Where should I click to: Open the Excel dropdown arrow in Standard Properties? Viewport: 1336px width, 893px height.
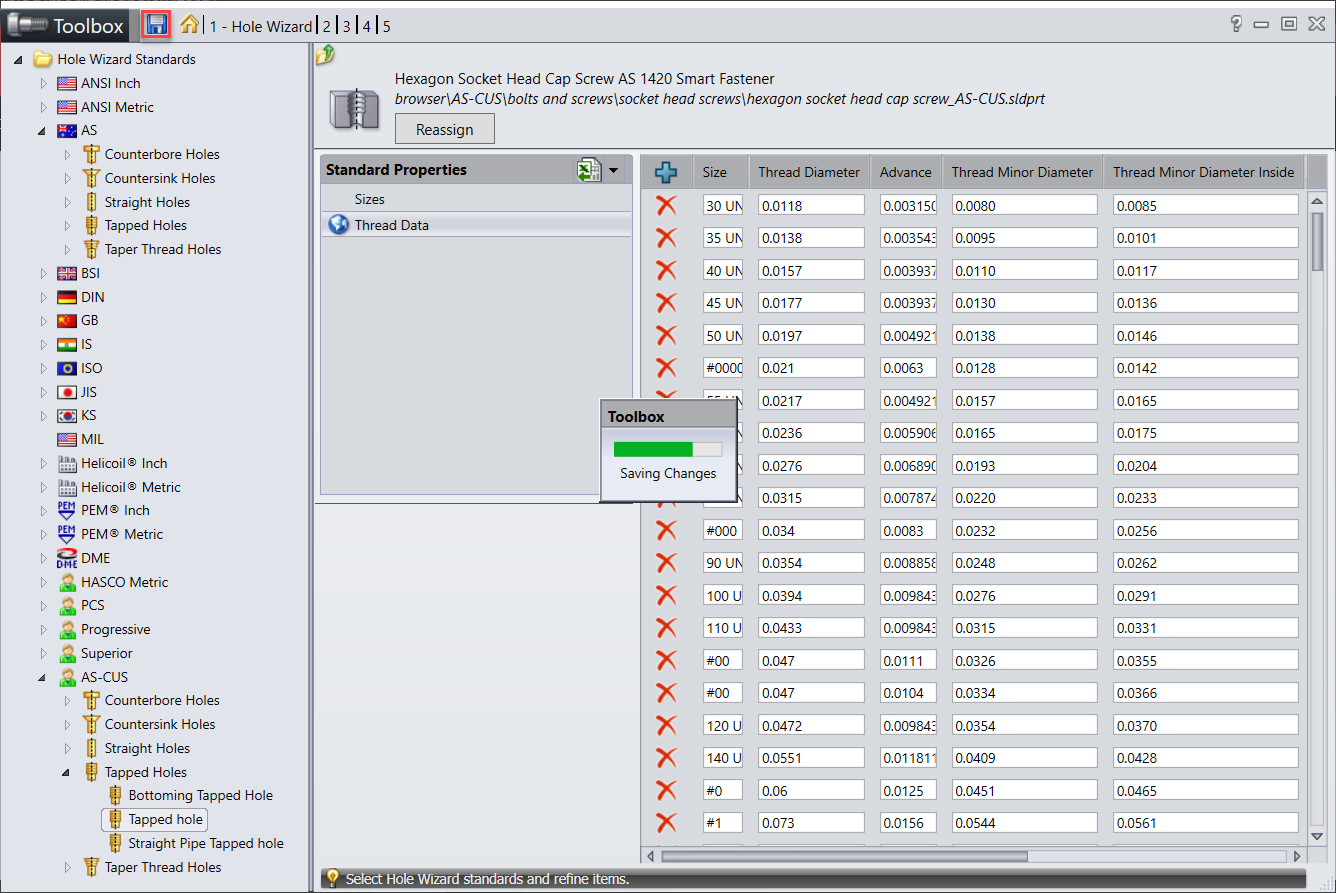(613, 171)
